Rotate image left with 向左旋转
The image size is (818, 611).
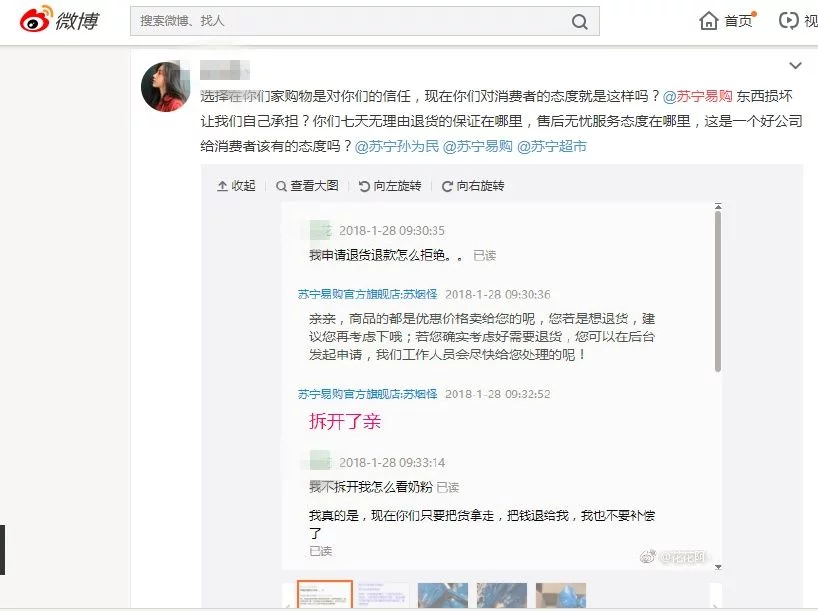click(x=390, y=186)
